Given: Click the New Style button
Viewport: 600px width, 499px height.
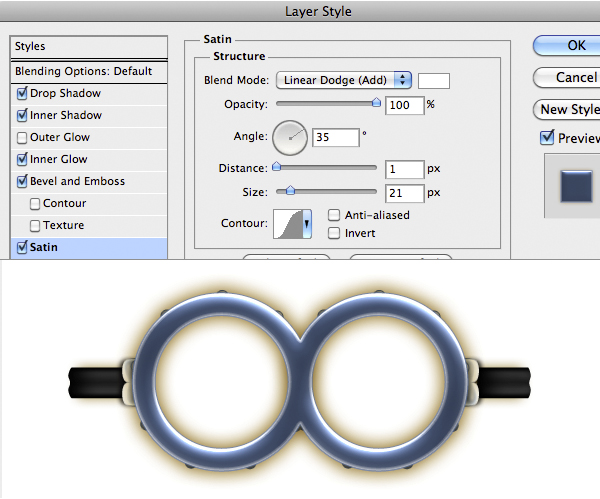Looking at the screenshot, I should 568,109.
